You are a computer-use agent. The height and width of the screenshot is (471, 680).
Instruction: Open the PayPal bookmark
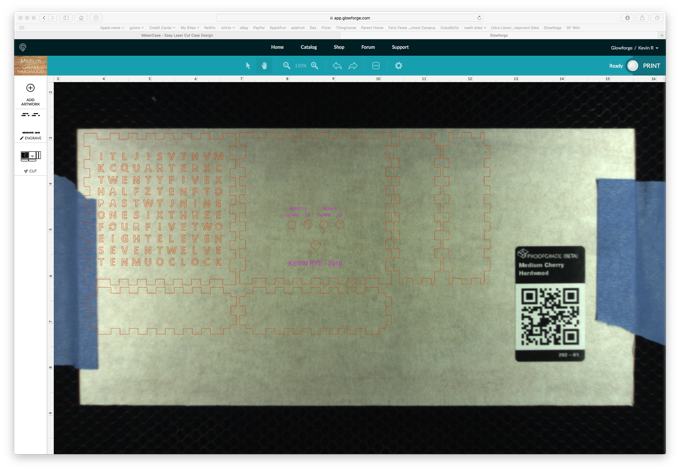[259, 27]
